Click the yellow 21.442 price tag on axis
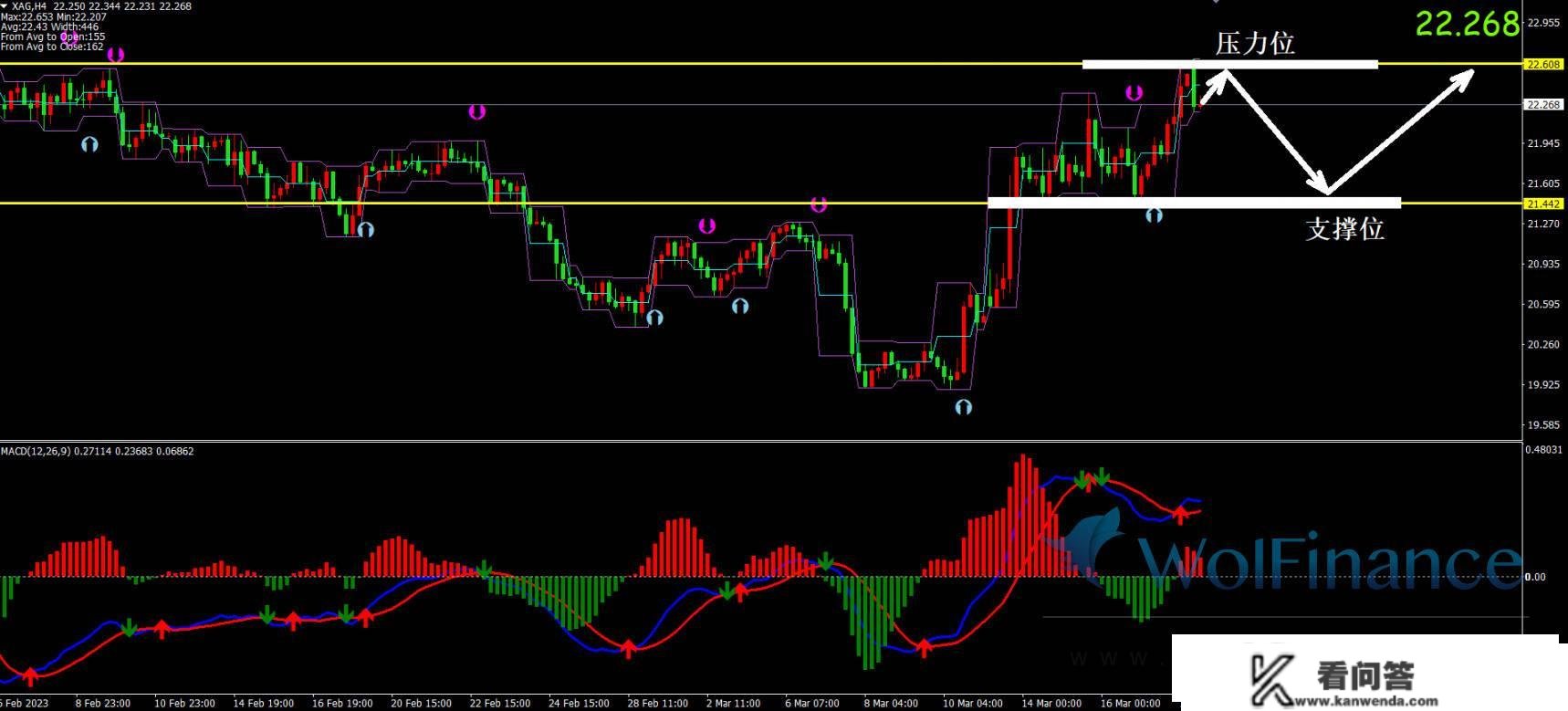1568x711 pixels. pos(1543,204)
